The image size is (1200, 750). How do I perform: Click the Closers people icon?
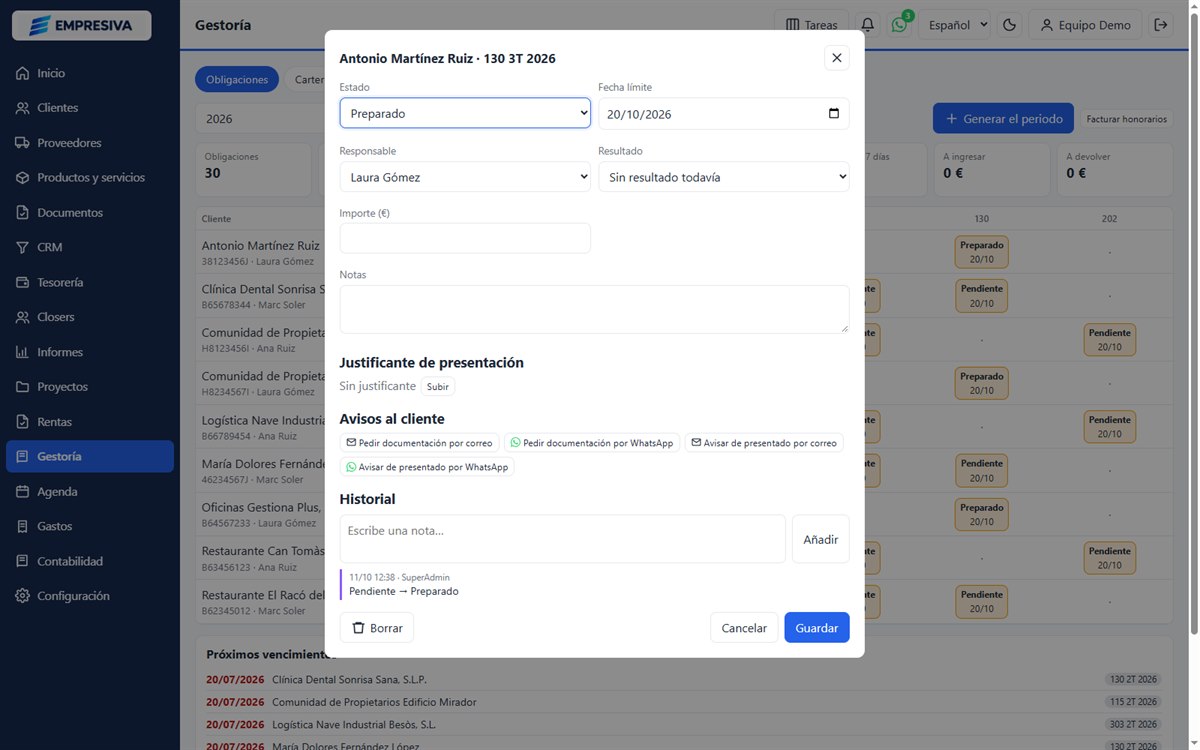(22, 317)
